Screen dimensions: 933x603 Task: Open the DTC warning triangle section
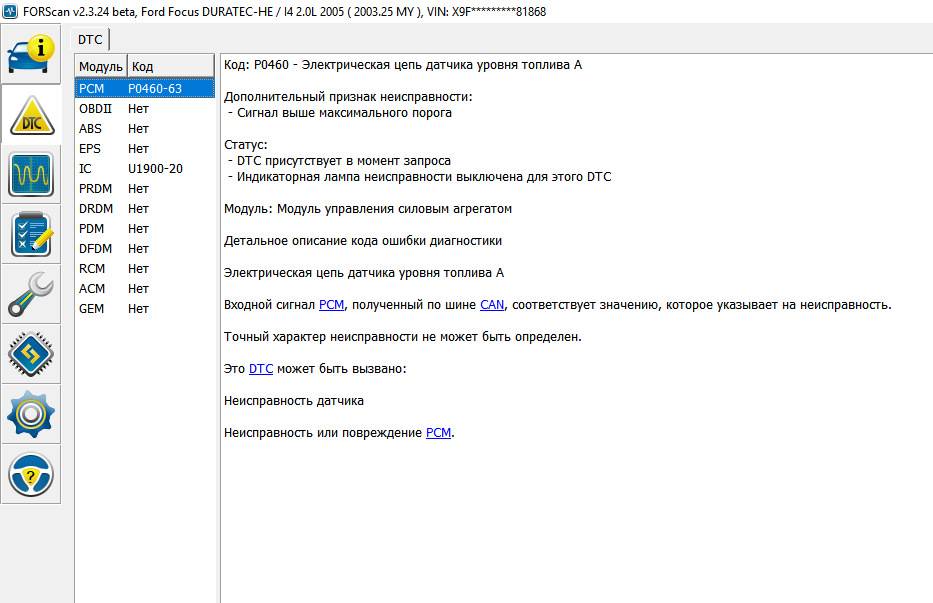pyautogui.click(x=31, y=115)
